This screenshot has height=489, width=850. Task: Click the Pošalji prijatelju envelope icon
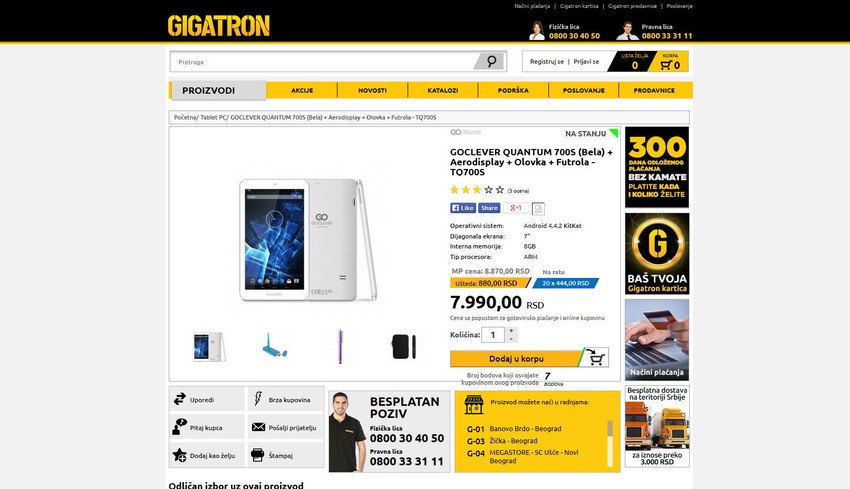point(258,427)
